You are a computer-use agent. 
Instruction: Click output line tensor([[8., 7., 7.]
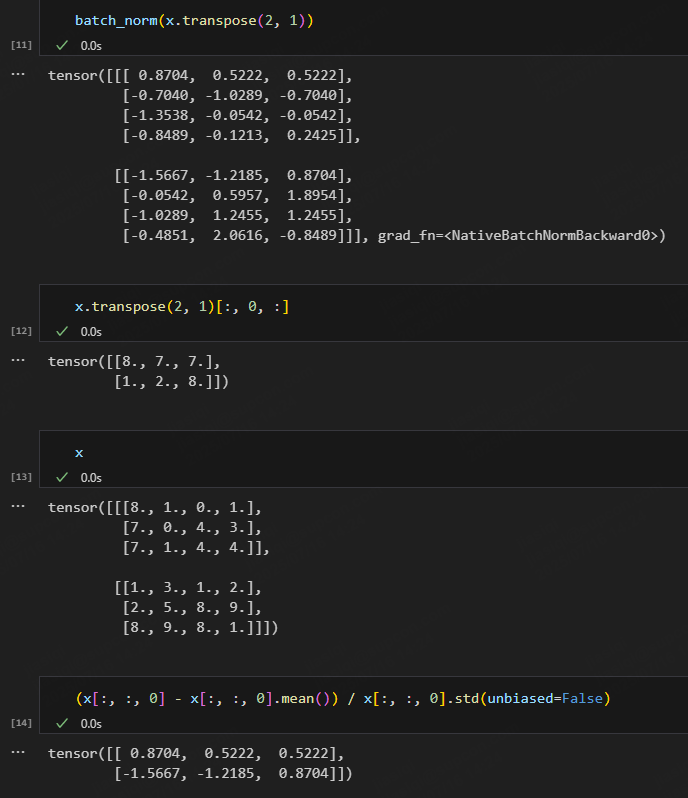(134, 361)
